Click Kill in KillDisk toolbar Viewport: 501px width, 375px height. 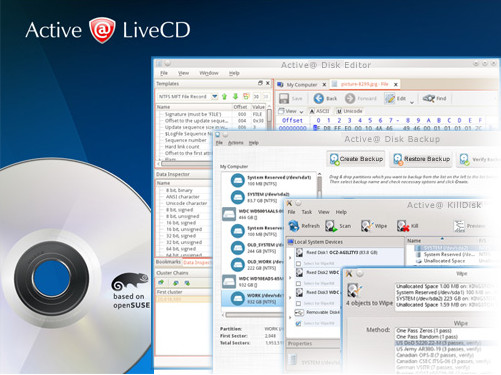407,226
